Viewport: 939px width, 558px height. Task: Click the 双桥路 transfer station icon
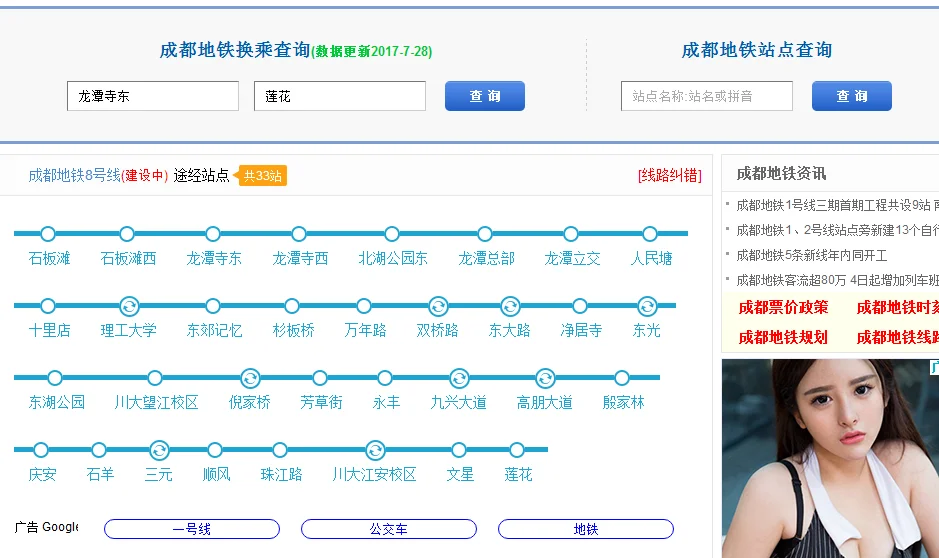pyautogui.click(x=438, y=306)
